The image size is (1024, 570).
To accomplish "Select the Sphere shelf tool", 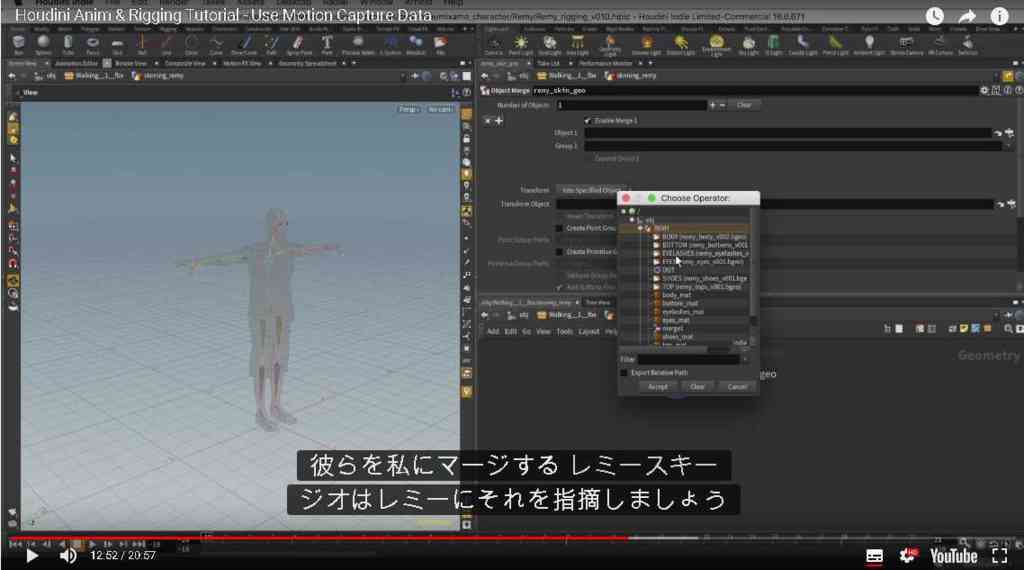I will coord(43,44).
